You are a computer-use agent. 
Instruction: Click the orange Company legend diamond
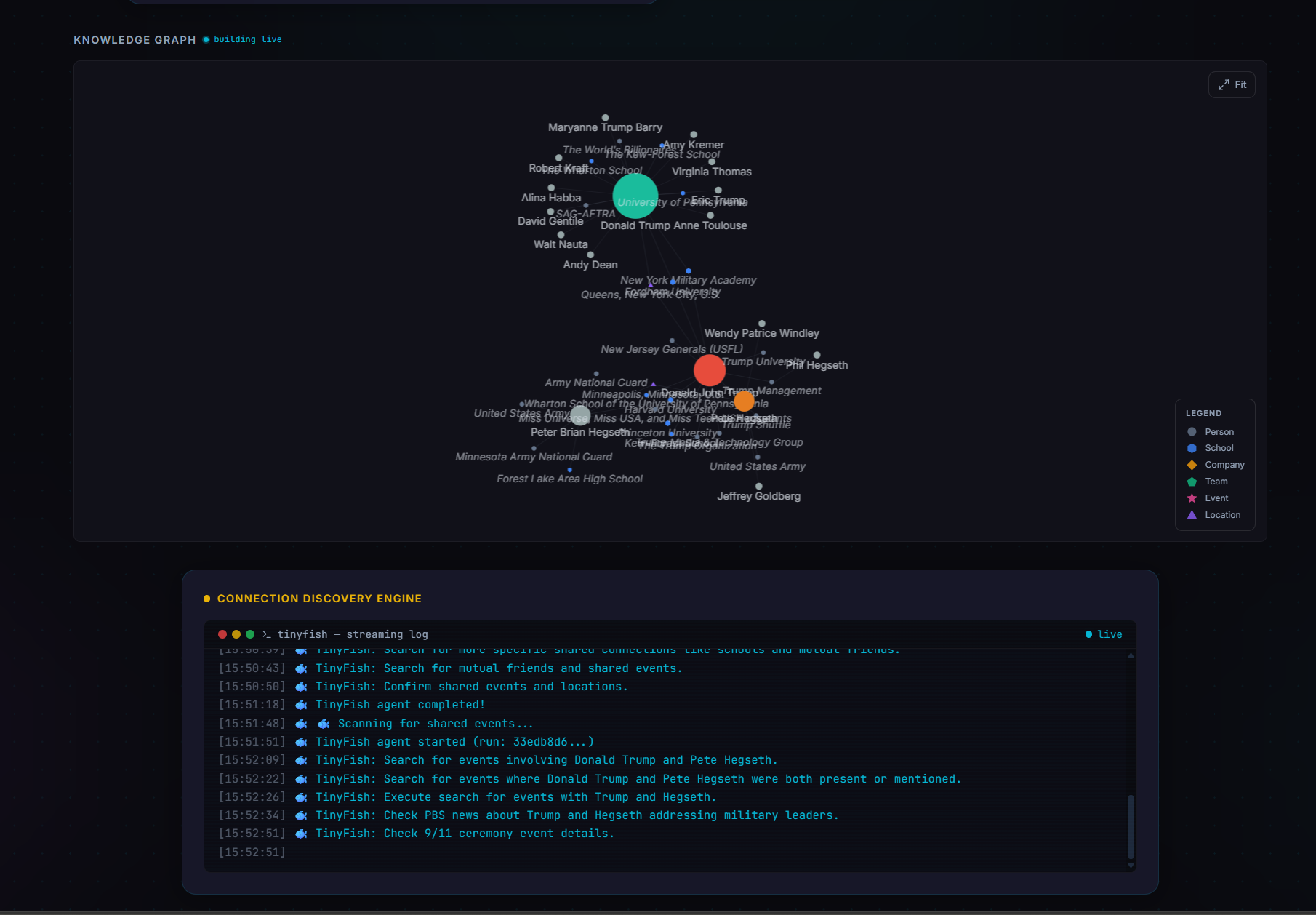(1192, 465)
